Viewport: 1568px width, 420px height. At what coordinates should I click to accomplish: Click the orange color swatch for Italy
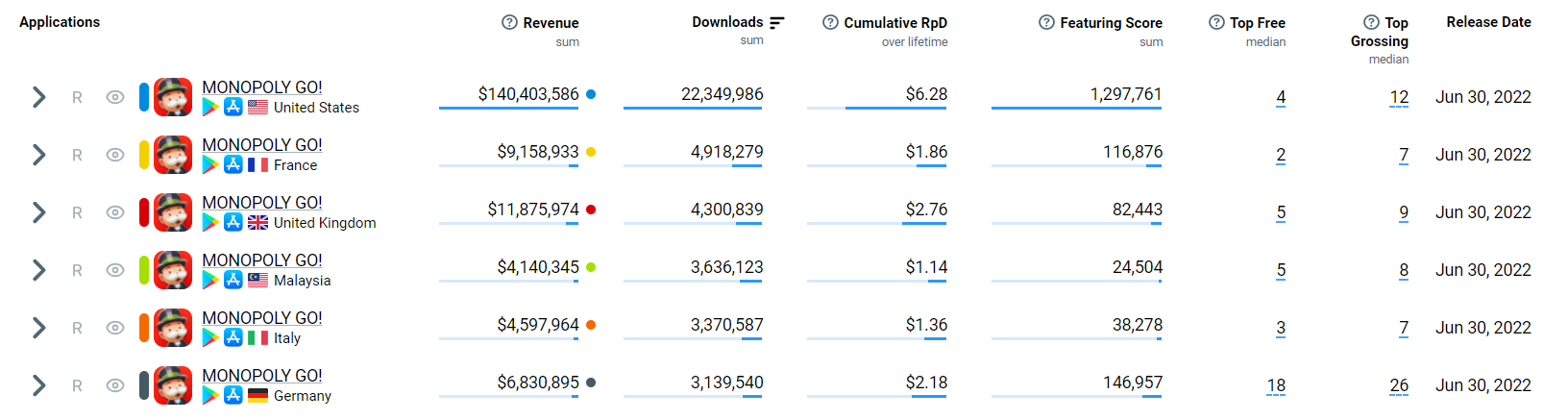[144, 328]
